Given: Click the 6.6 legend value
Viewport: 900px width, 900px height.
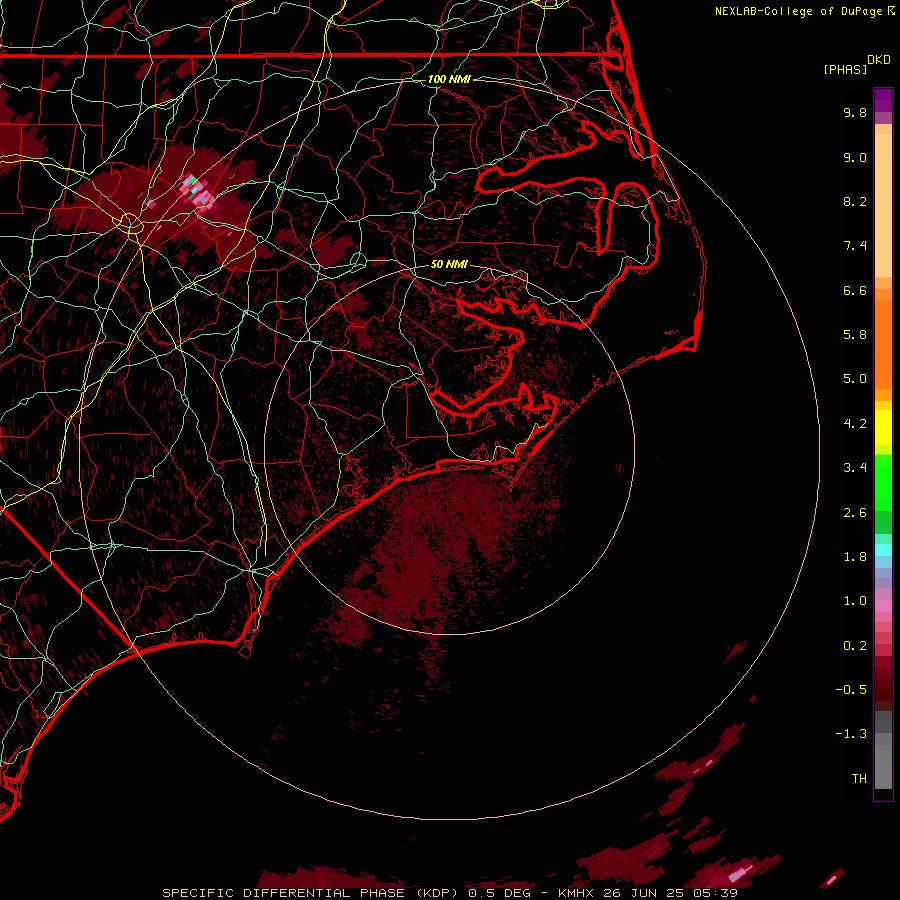Looking at the screenshot, I should click(x=855, y=290).
